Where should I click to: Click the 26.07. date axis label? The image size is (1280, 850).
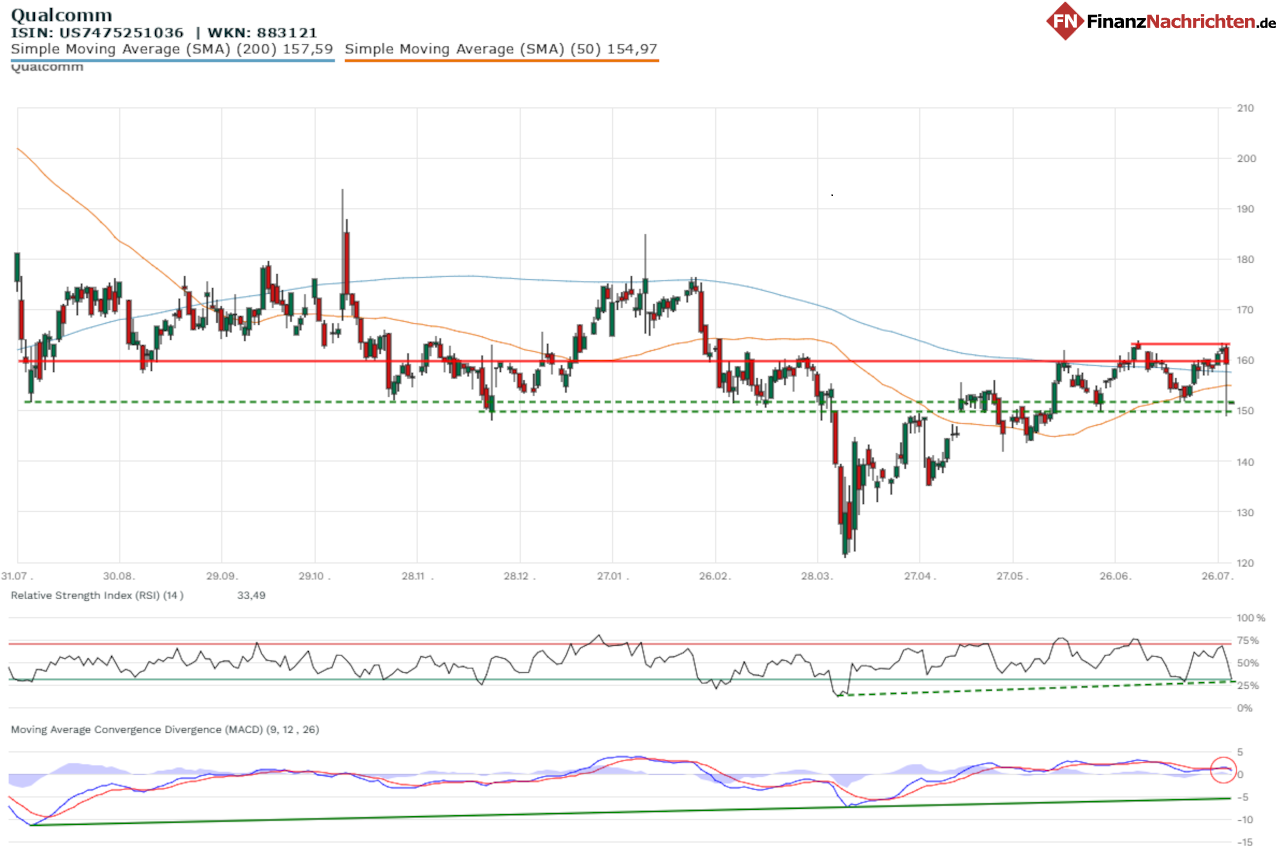[1218, 577]
